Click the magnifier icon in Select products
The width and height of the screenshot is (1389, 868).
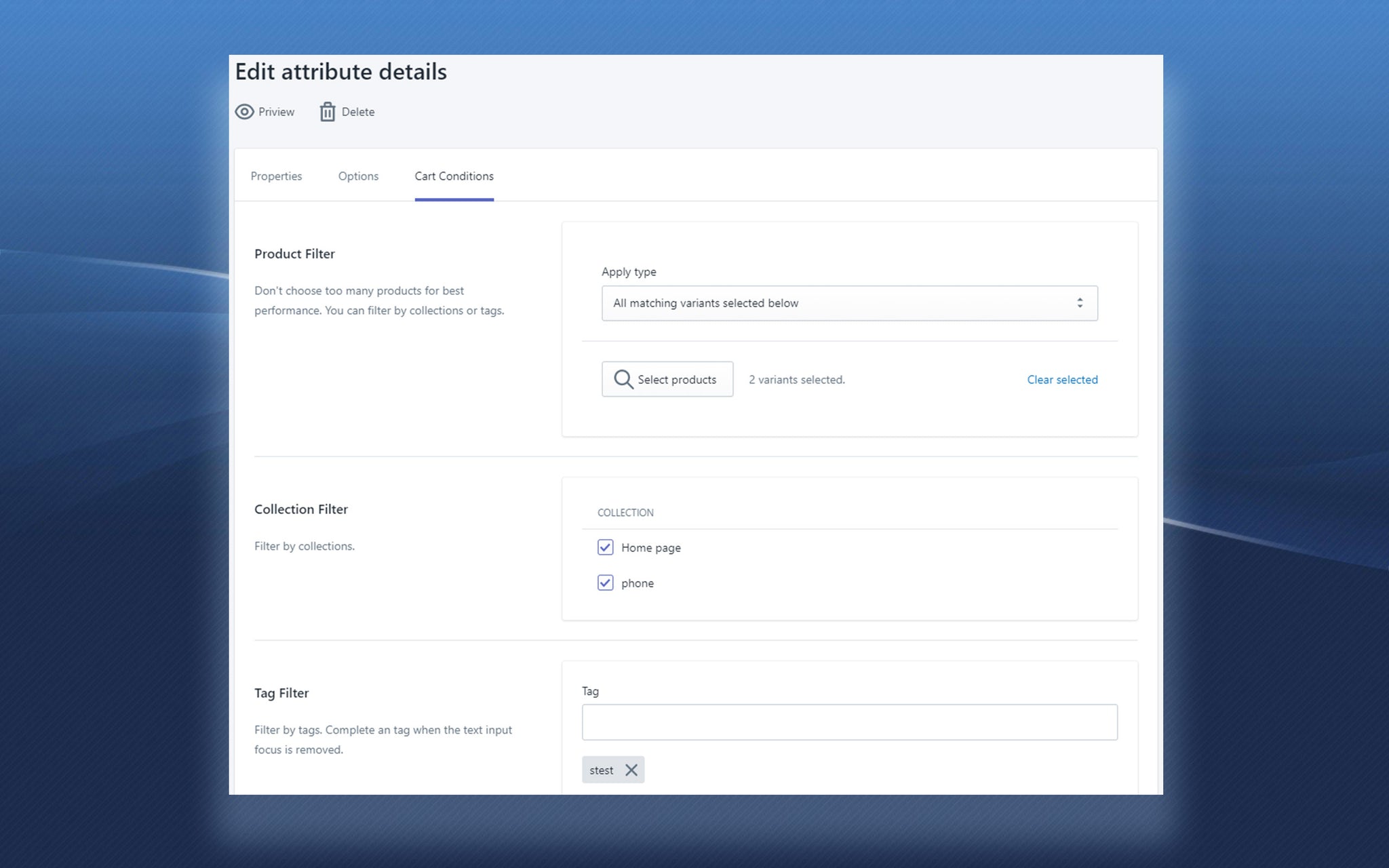[x=623, y=379]
